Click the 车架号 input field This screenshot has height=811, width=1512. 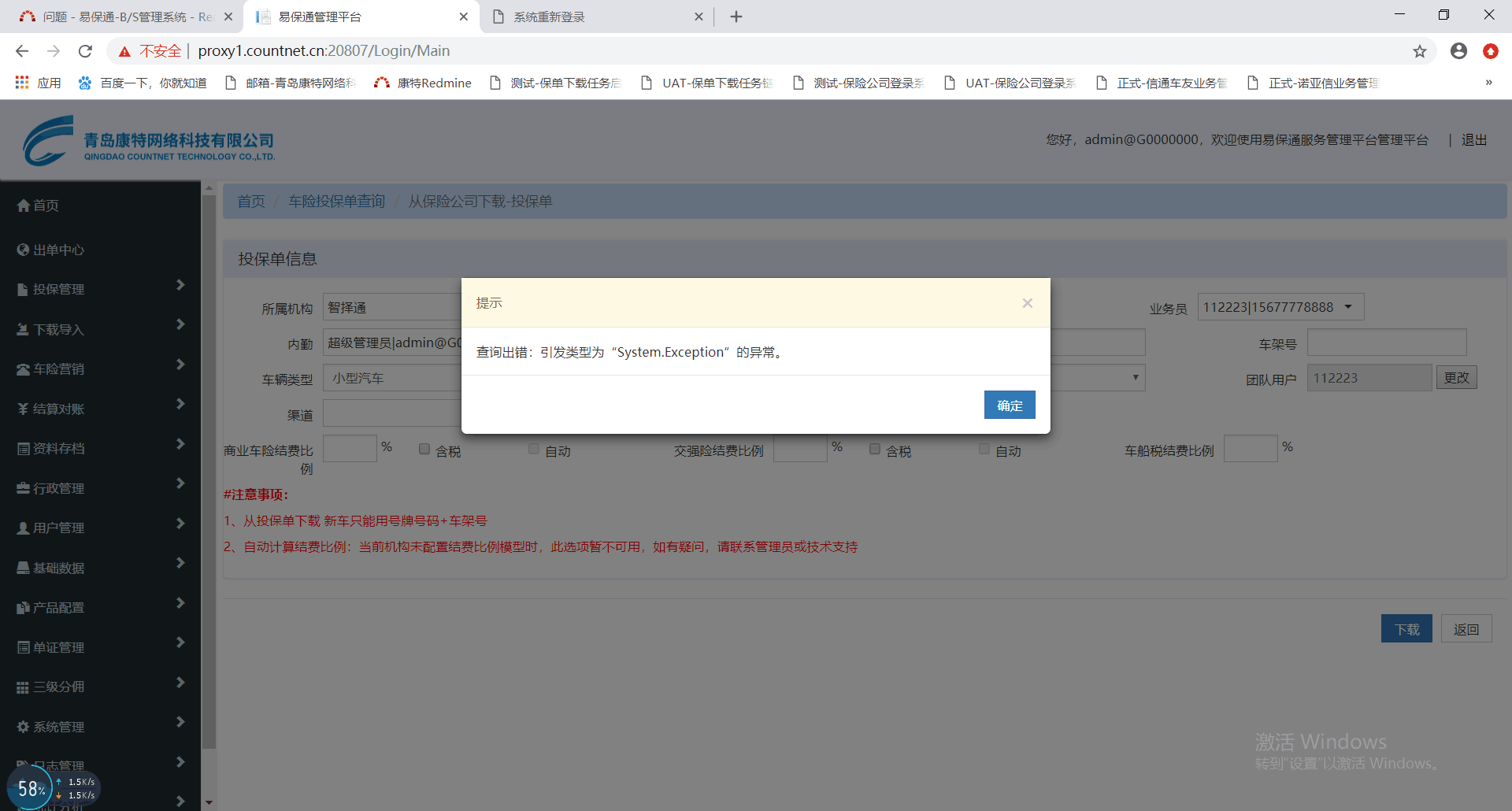click(1387, 343)
